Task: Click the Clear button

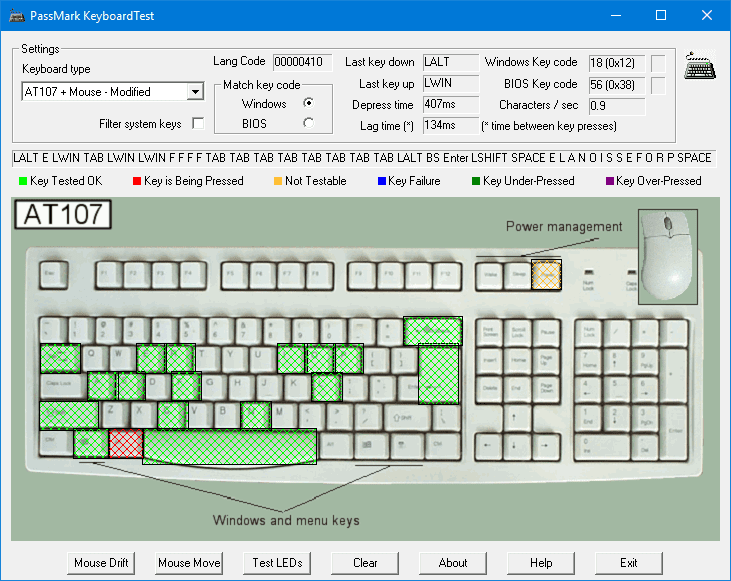Action: click(x=365, y=563)
